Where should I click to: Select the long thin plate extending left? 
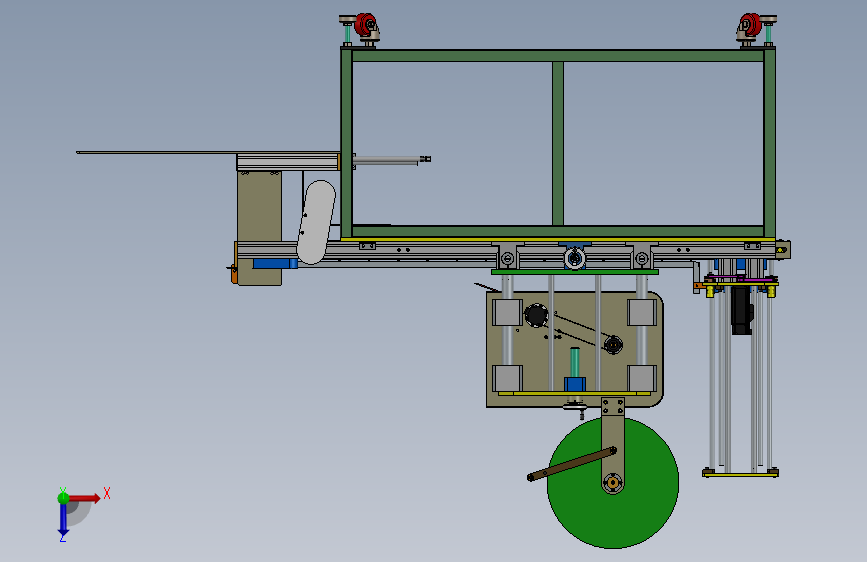(208, 153)
